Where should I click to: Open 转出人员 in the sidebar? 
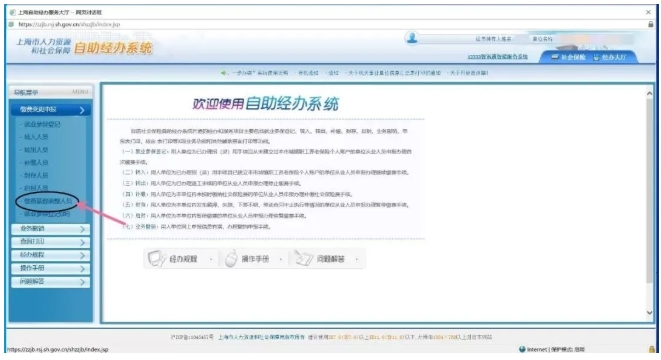(36, 150)
